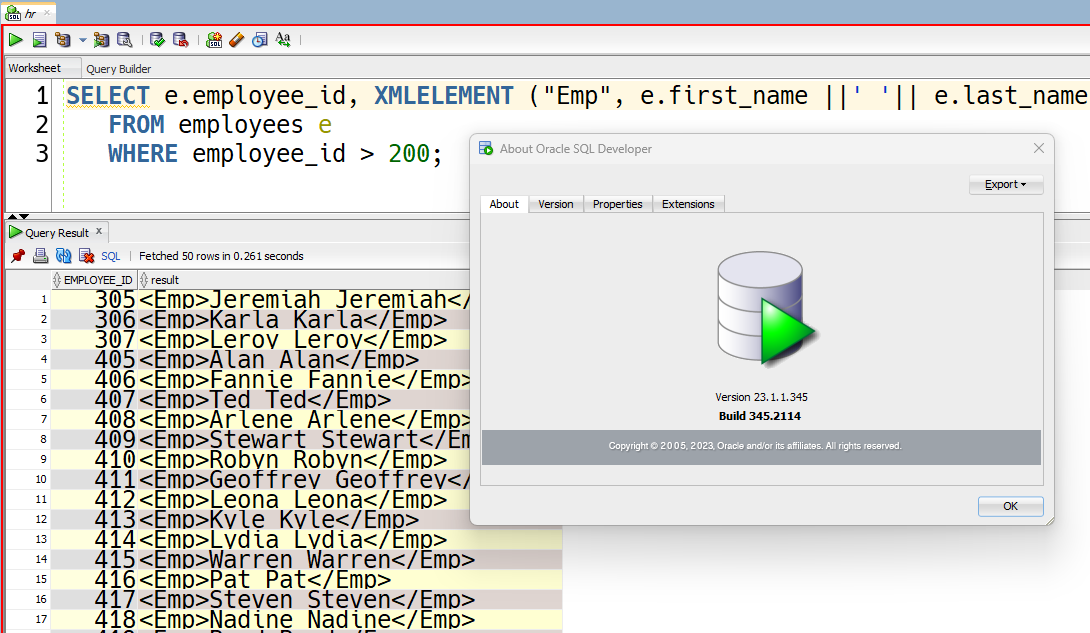Pin the Query Result panel

click(x=18, y=256)
